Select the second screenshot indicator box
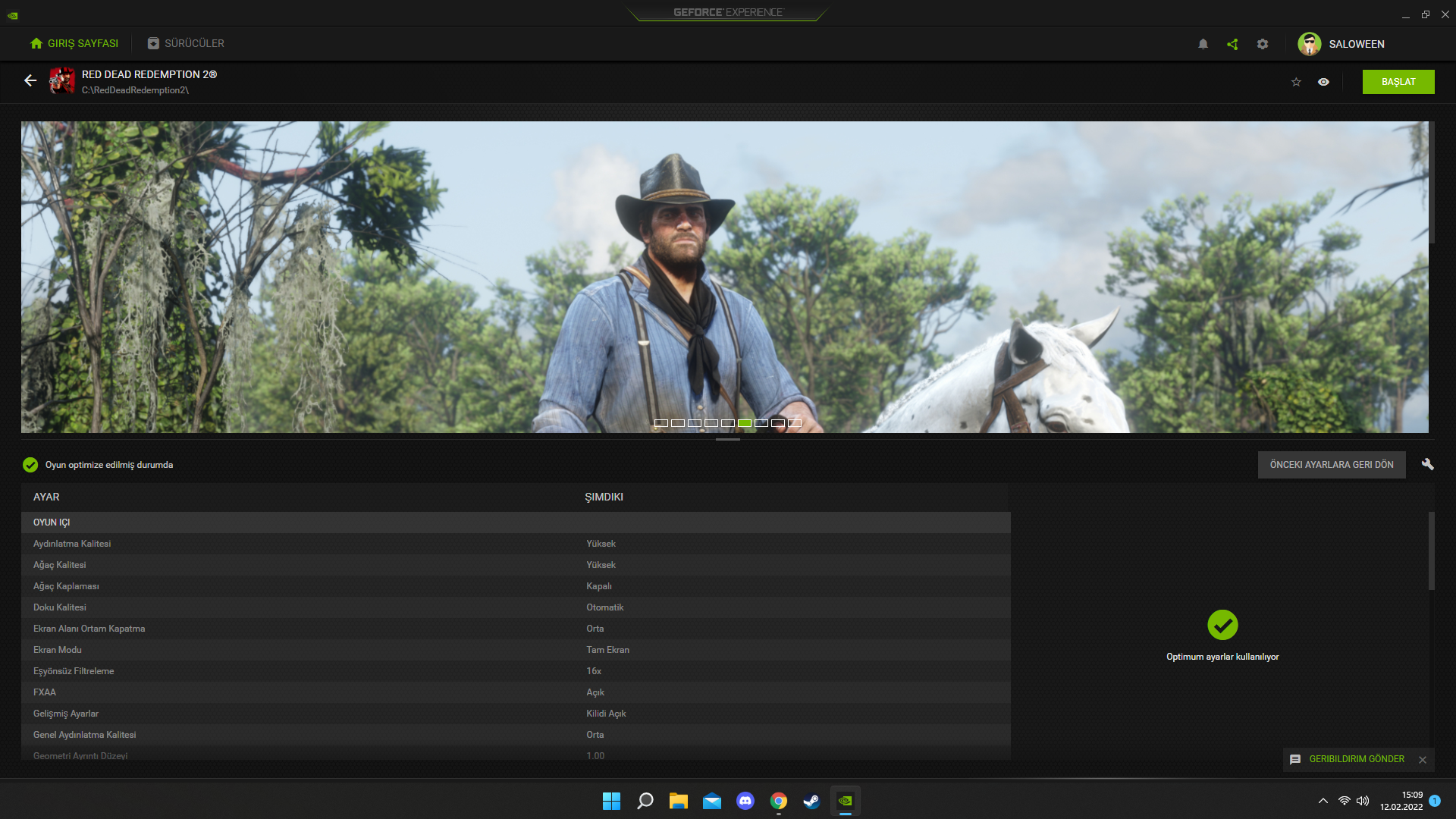 678,423
